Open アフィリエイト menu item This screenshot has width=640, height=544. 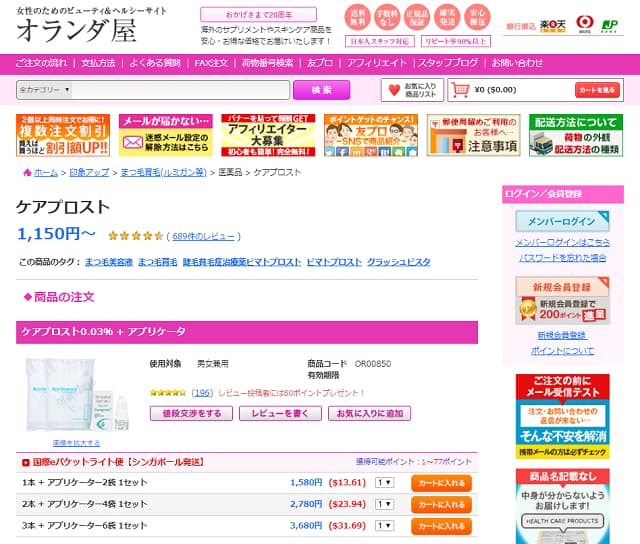pos(377,63)
